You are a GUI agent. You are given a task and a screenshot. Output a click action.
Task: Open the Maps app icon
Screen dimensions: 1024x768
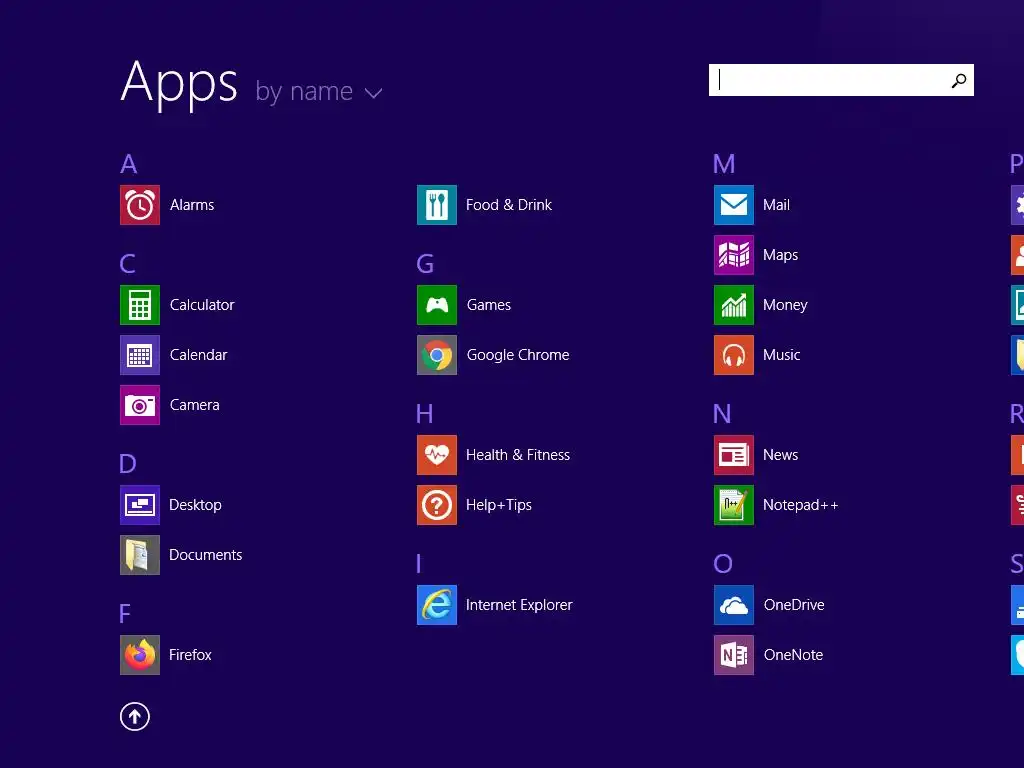[734, 255]
